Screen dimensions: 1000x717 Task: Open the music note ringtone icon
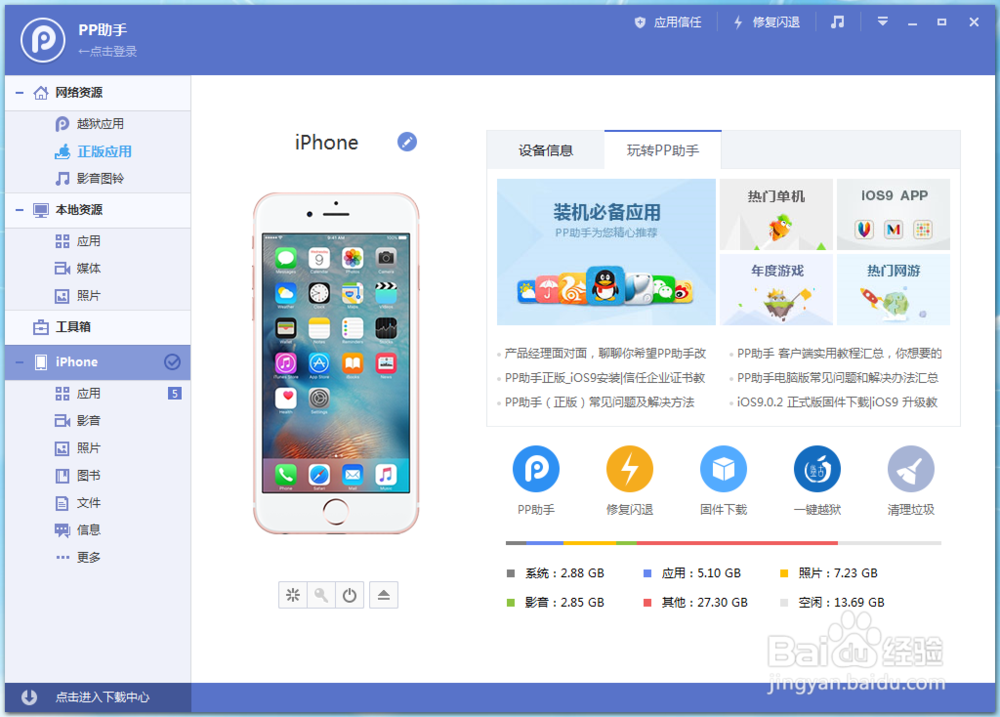837,22
